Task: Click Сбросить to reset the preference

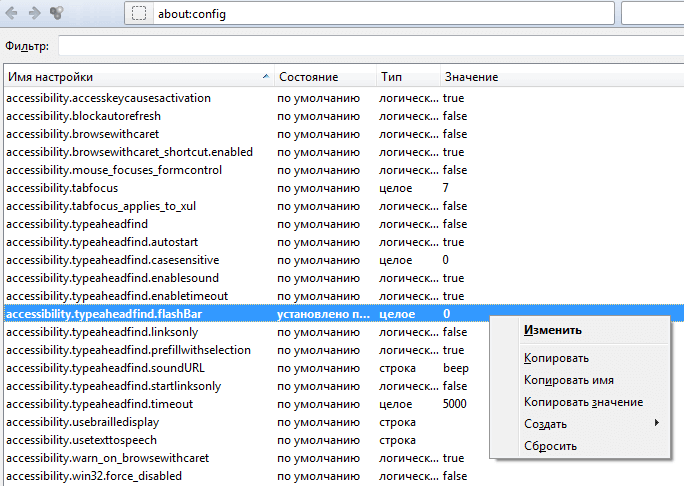Action: [550, 446]
